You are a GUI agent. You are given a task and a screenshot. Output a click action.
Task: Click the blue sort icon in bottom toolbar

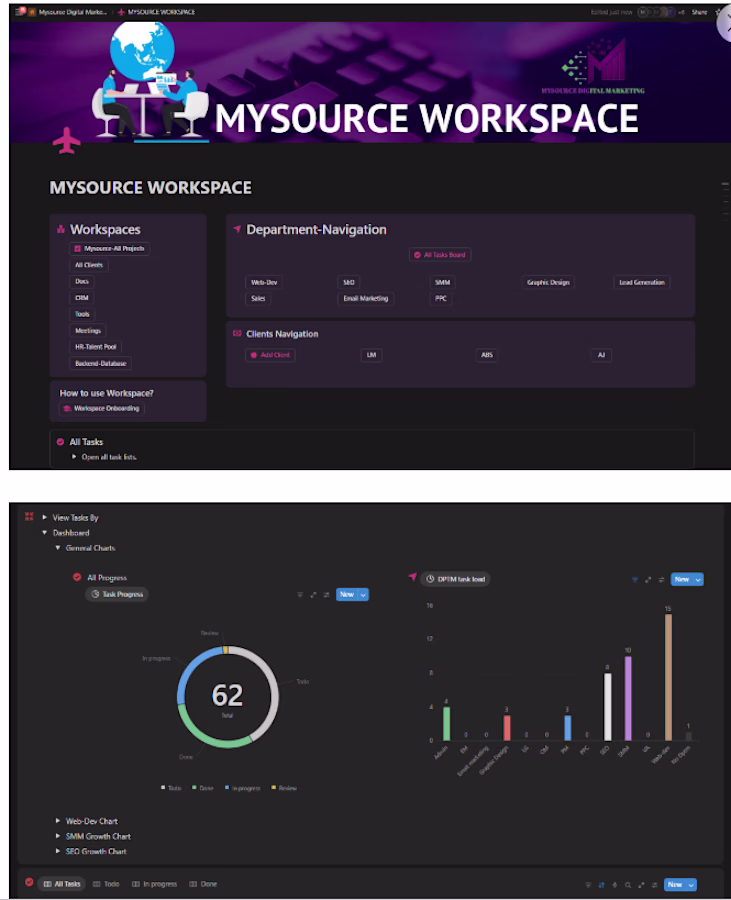(x=601, y=885)
